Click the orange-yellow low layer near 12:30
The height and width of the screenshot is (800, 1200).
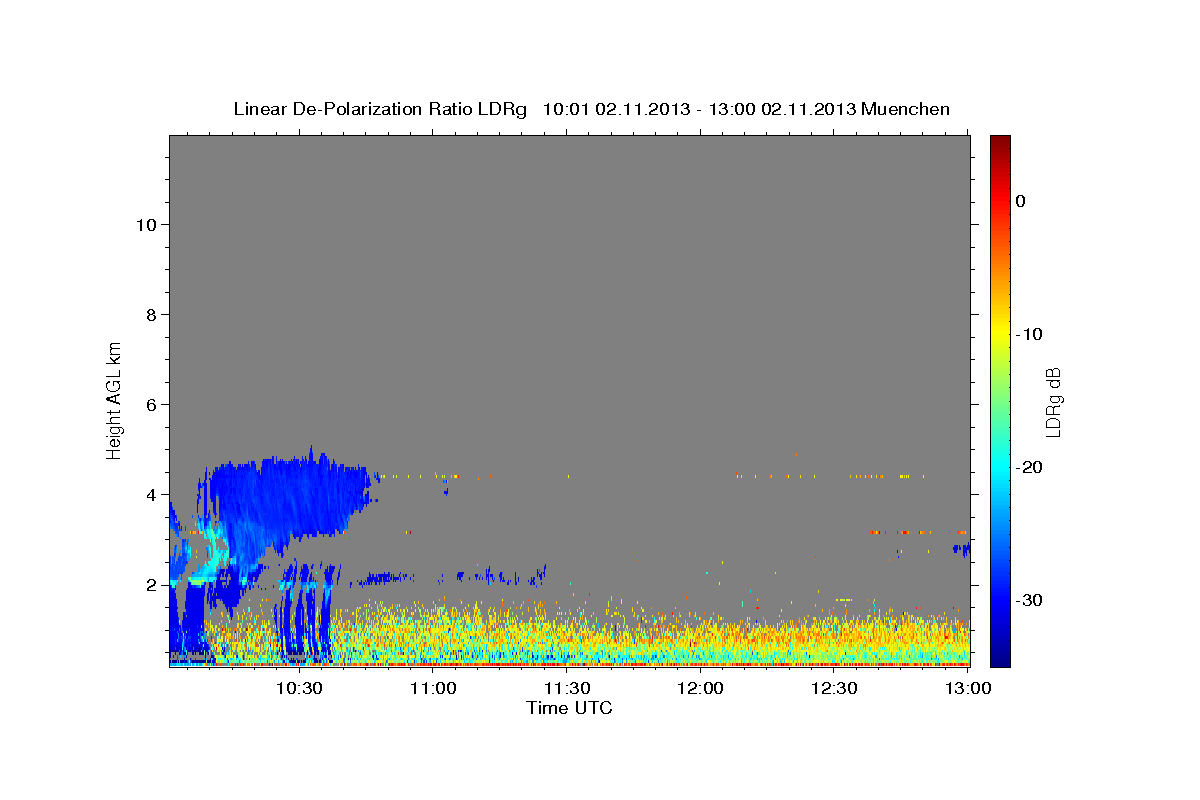[x=835, y=635]
